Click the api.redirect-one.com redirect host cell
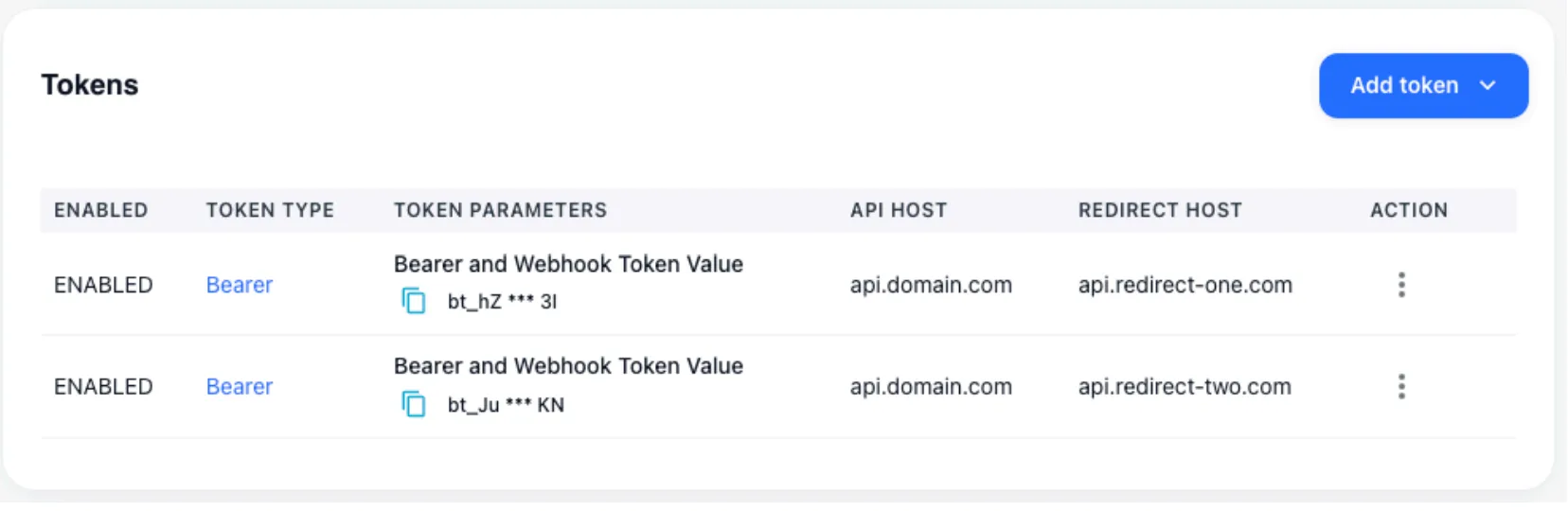This screenshot has width=1568, height=511. (x=1185, y=285)
